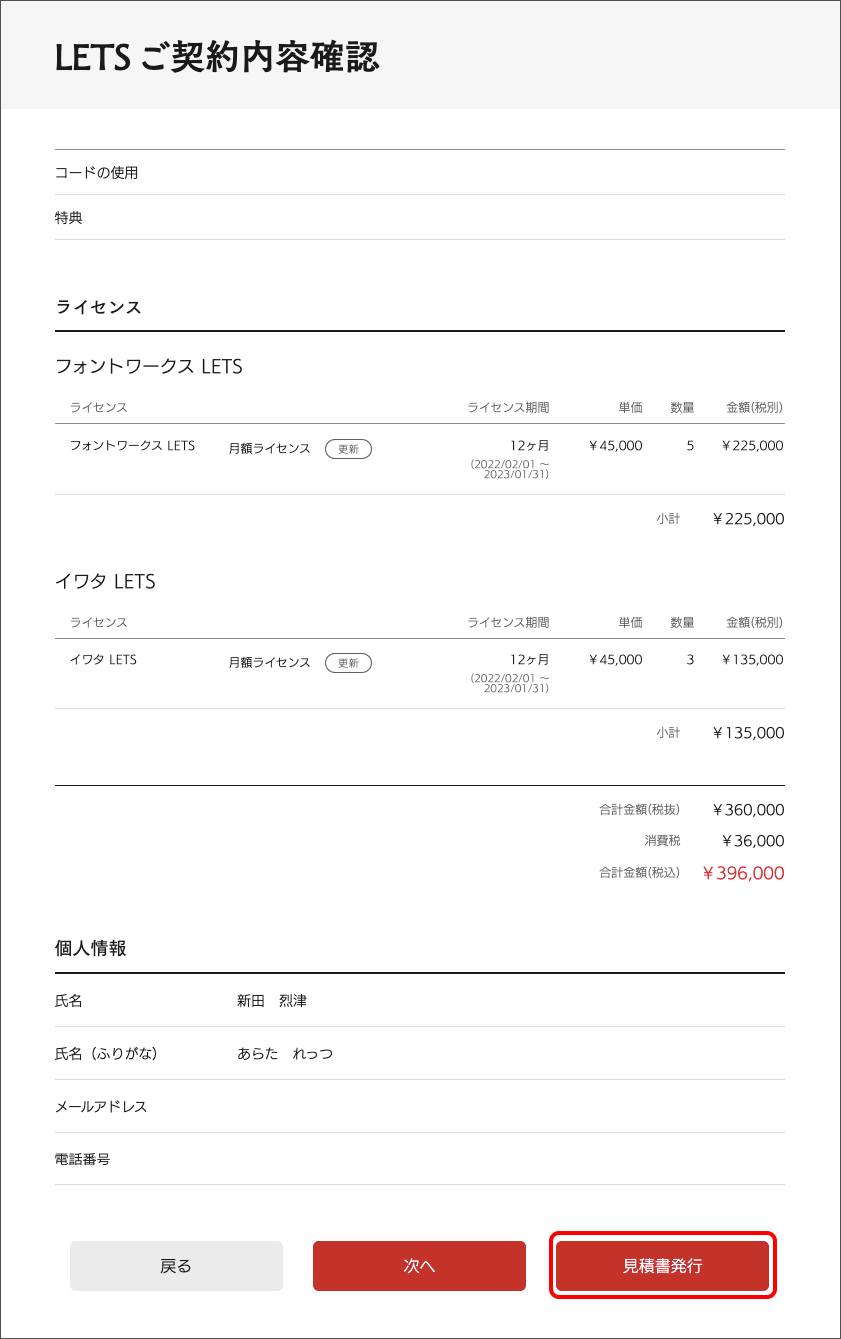Click the 個人情報 section heading
Image resolution: width=841 pixels, height=1339 pixels.
pos(91,949)
